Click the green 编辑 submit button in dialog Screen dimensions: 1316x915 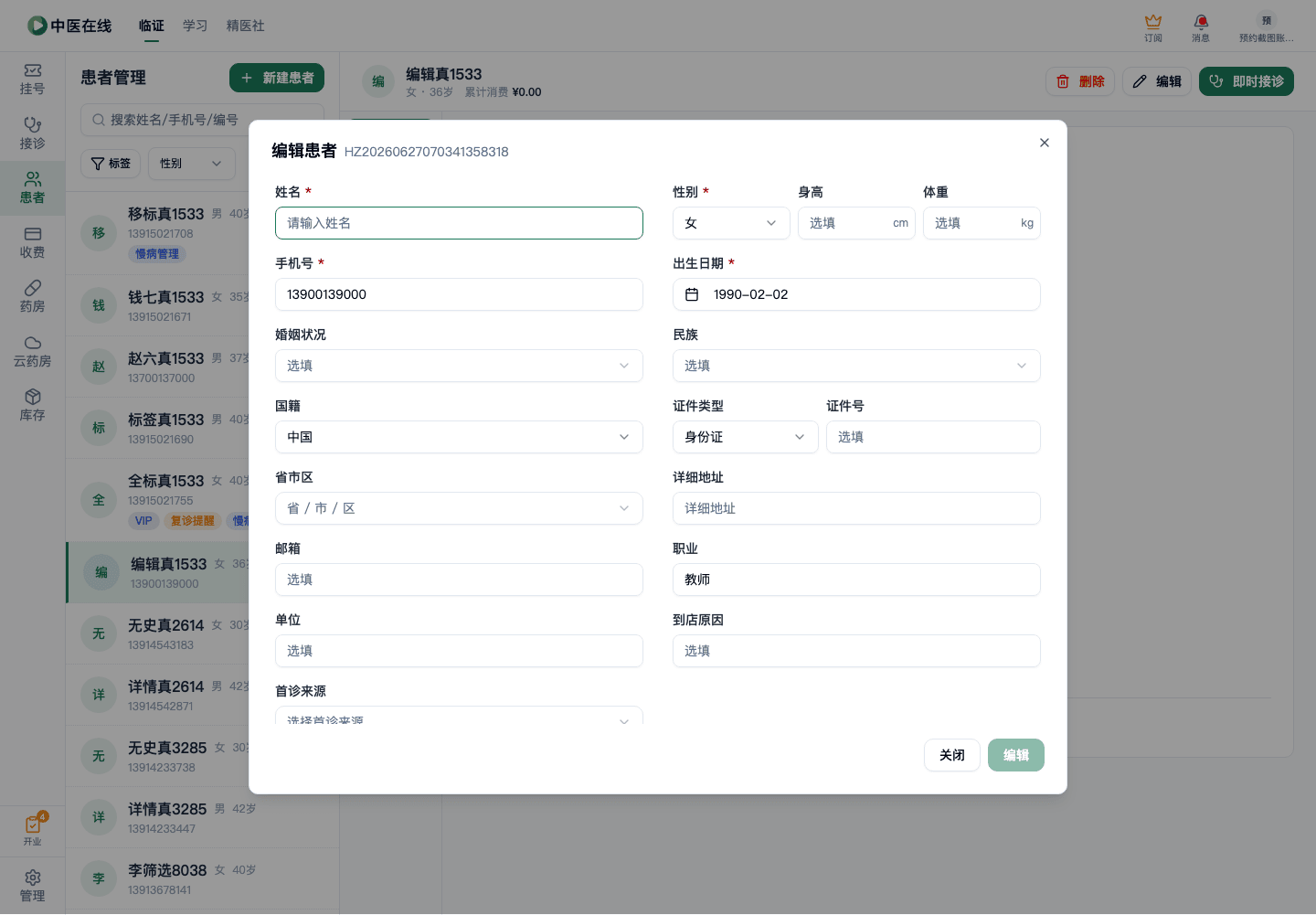pos(1016,755)
